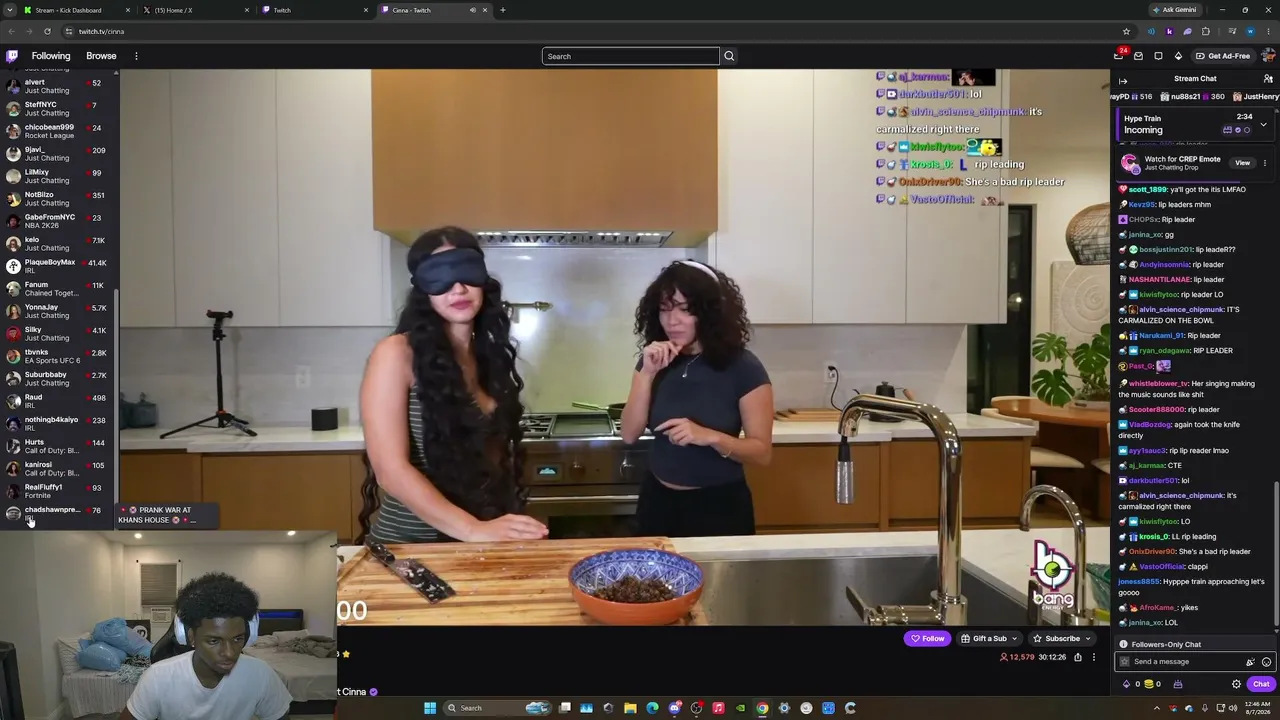Screen dimensions: 1280x720
Task: Expand the Hype Train banner chevron
Action: click(1263, 124)
